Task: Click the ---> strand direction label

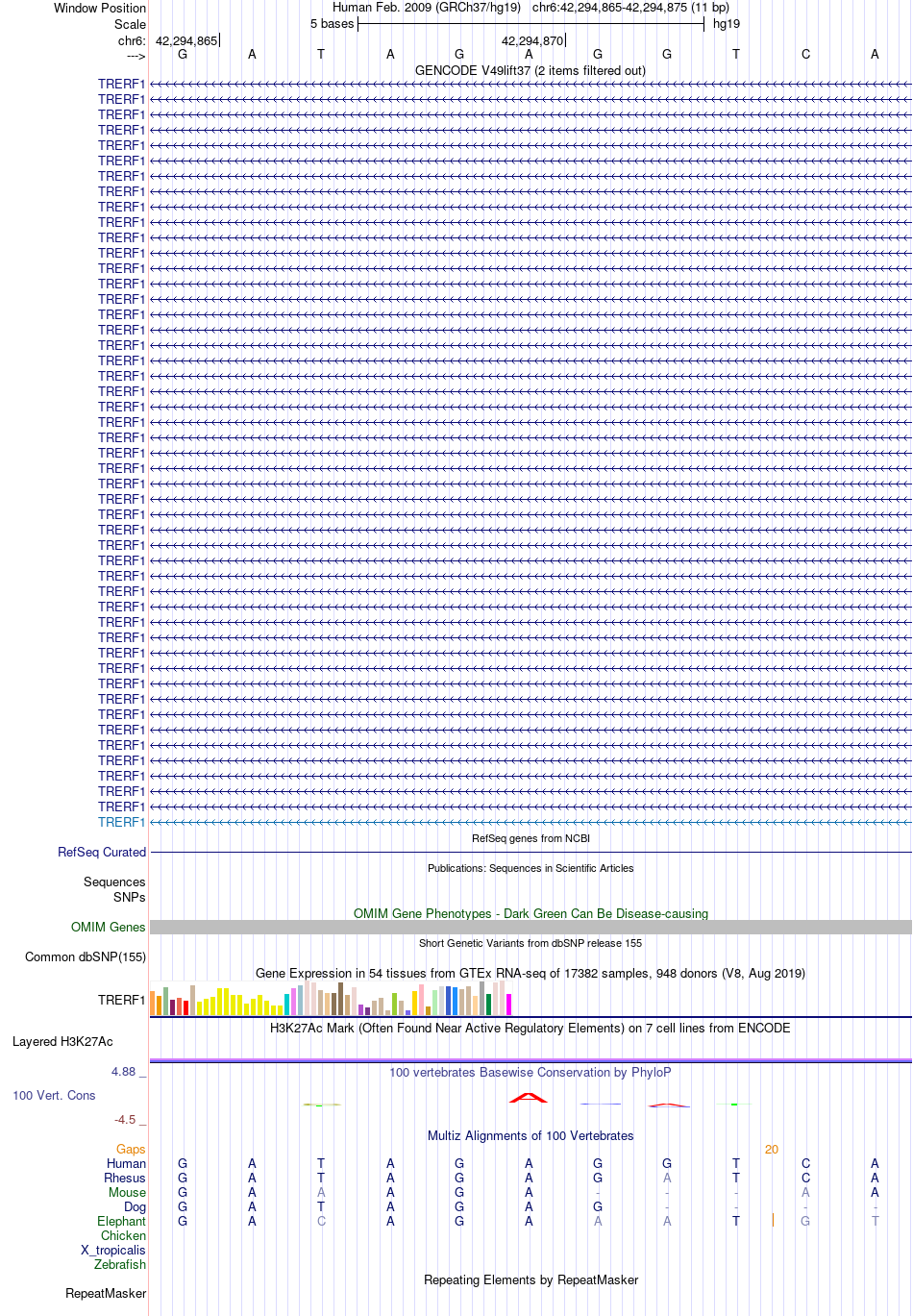Action: (136, 56)
